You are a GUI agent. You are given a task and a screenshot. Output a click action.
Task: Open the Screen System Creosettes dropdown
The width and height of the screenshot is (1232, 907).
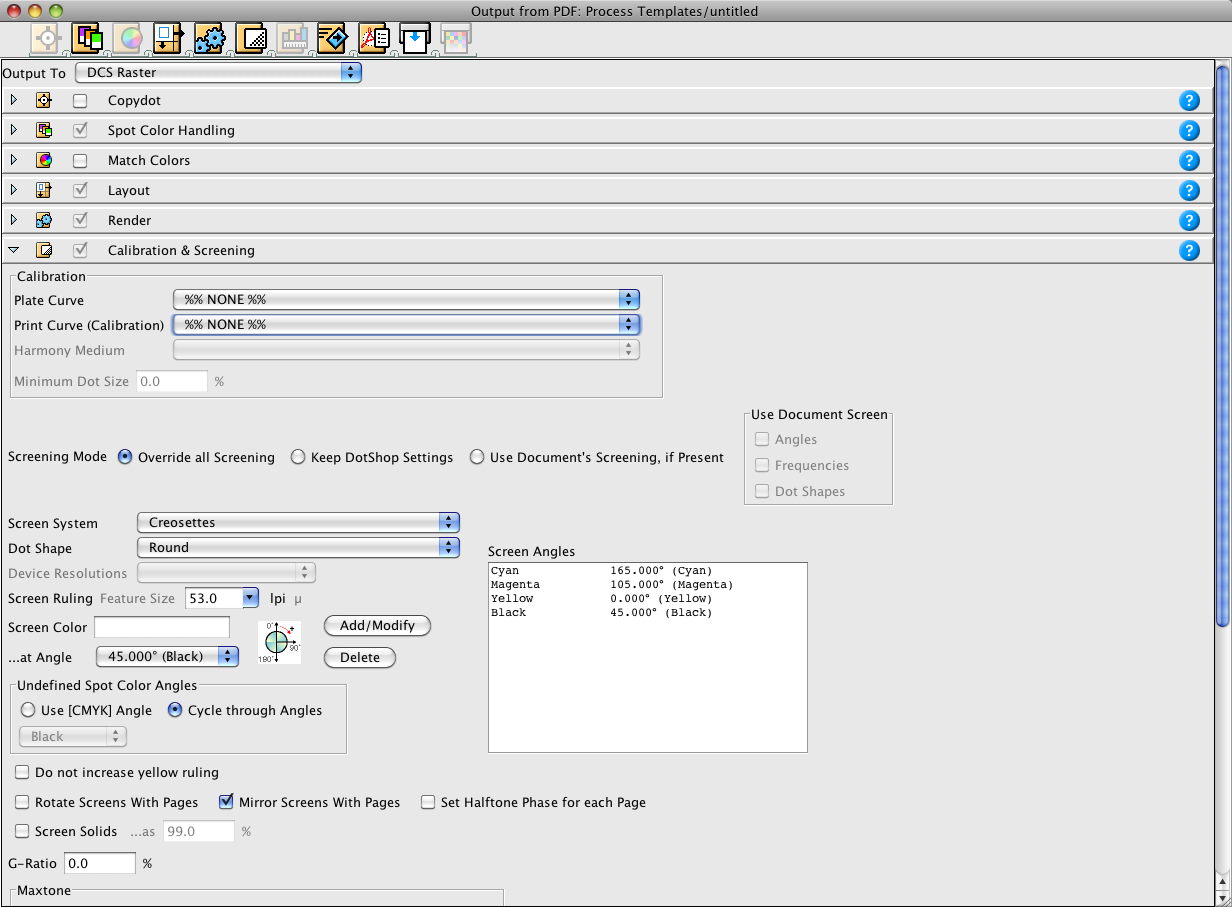(298, 522)
